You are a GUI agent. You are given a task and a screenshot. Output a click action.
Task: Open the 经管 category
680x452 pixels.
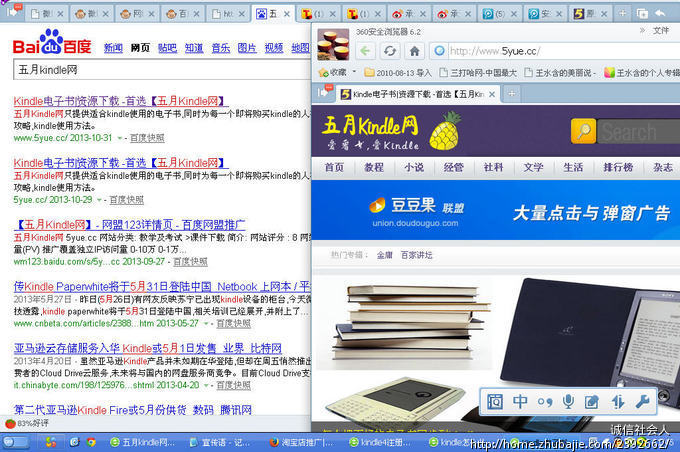[454, 167]
